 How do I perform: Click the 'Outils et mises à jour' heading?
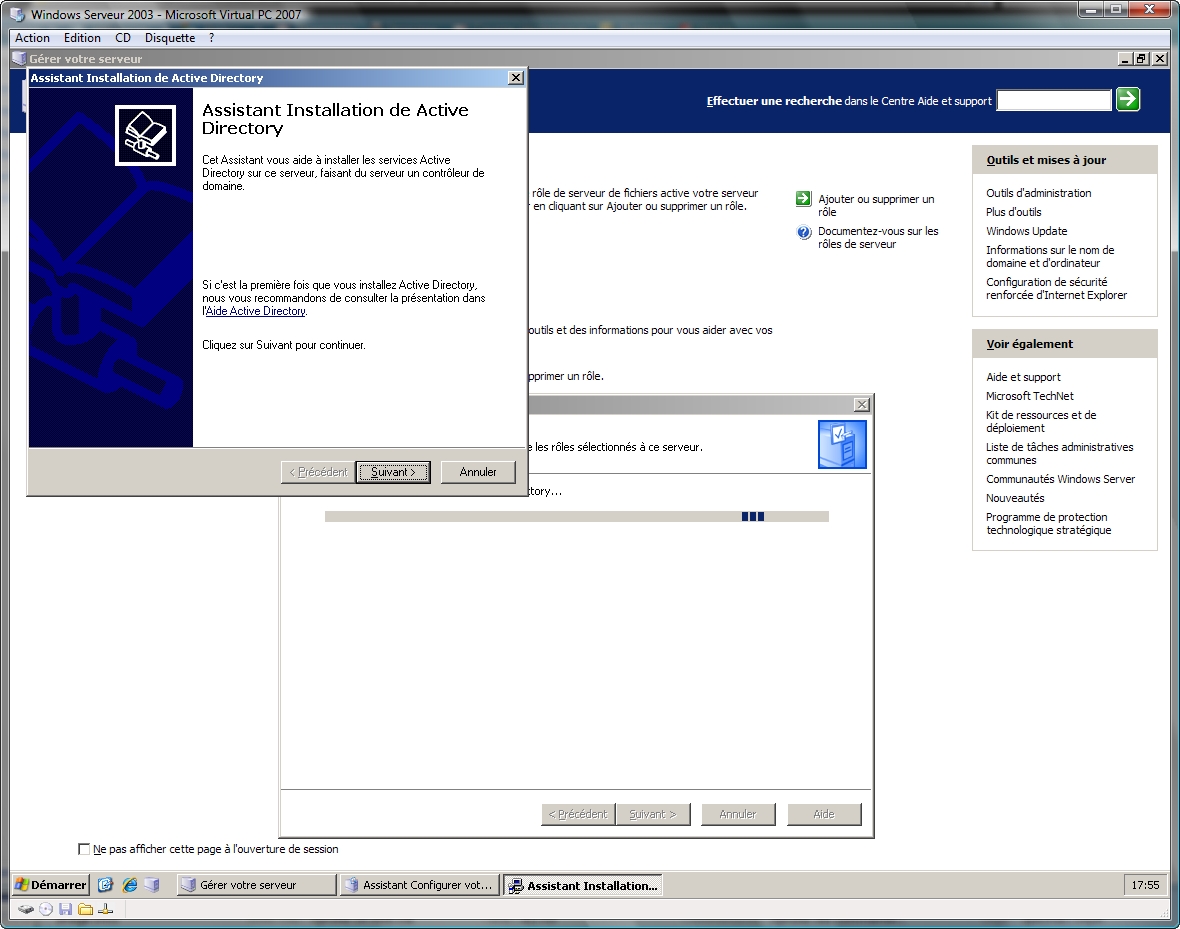1046,160
